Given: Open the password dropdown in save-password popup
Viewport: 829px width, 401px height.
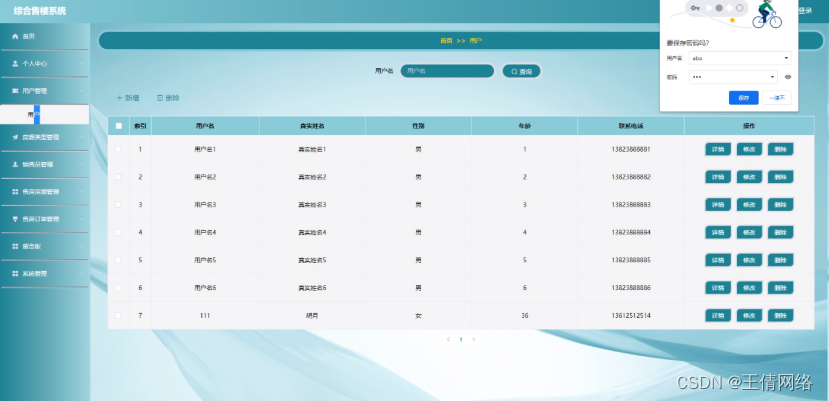Looking at the screenshot, I should [733, 77].
